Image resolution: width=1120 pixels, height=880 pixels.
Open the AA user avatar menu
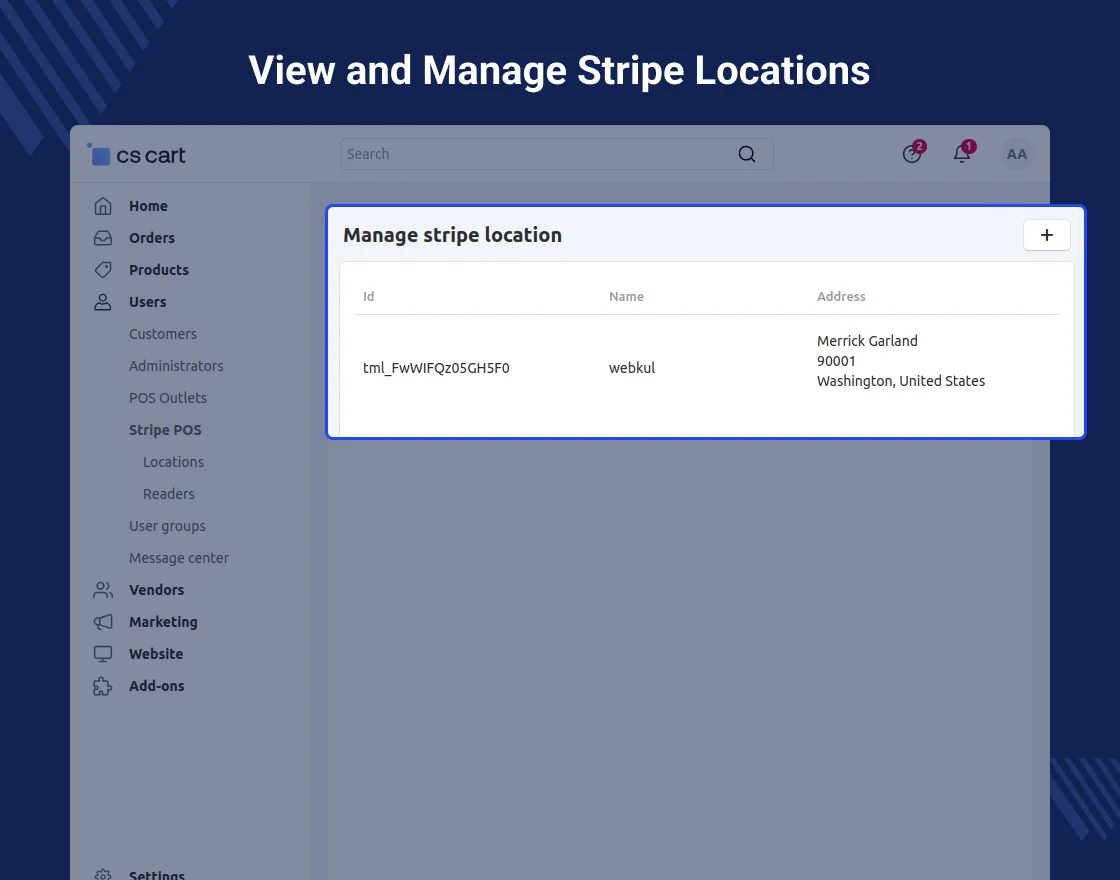tap(1016, 154)
